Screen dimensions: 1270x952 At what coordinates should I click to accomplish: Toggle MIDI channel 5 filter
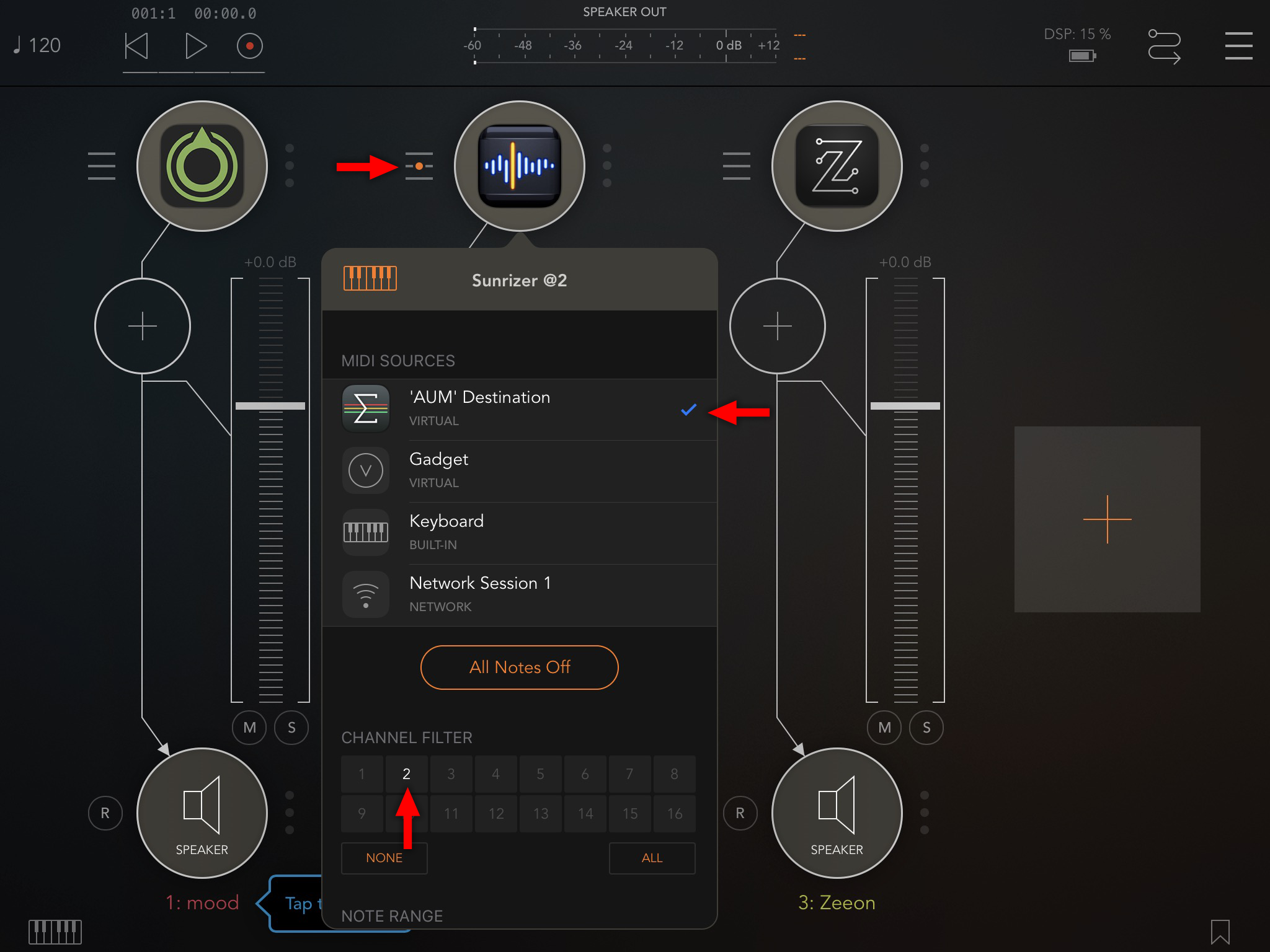click(x=541, y=774)
